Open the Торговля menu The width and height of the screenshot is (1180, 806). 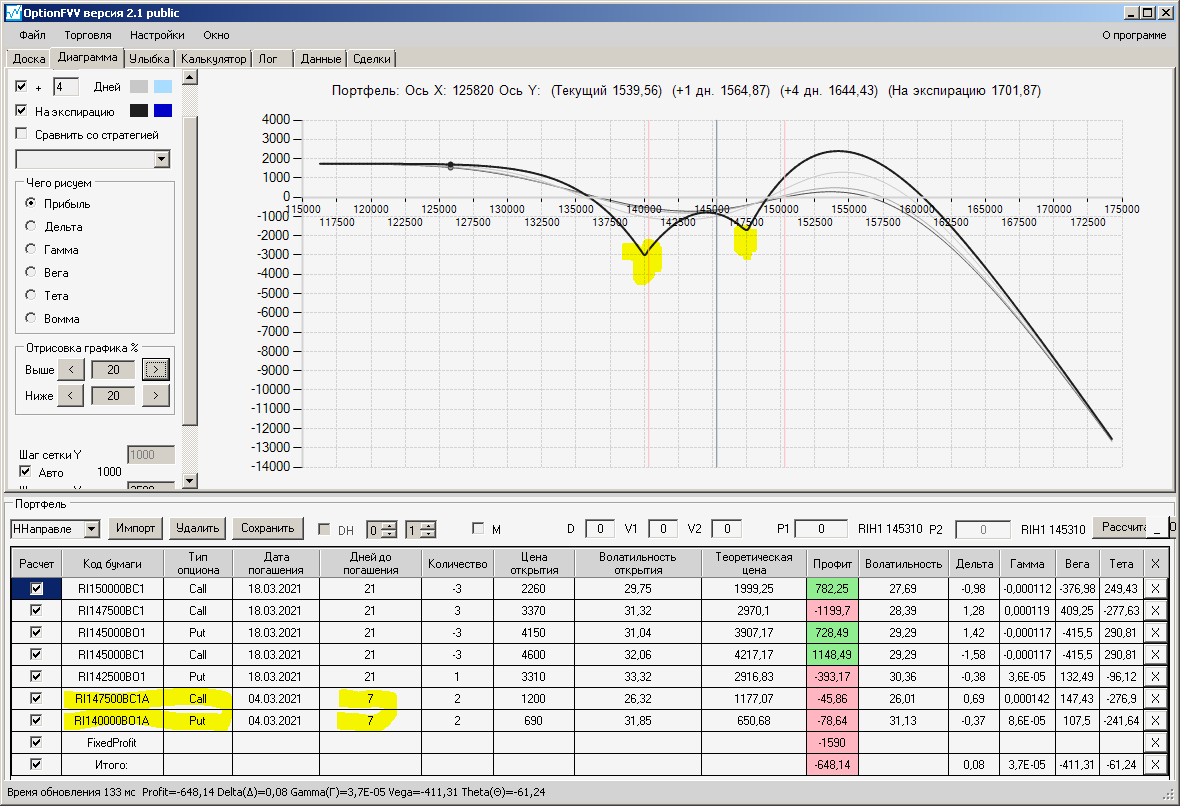click(88, 35)
